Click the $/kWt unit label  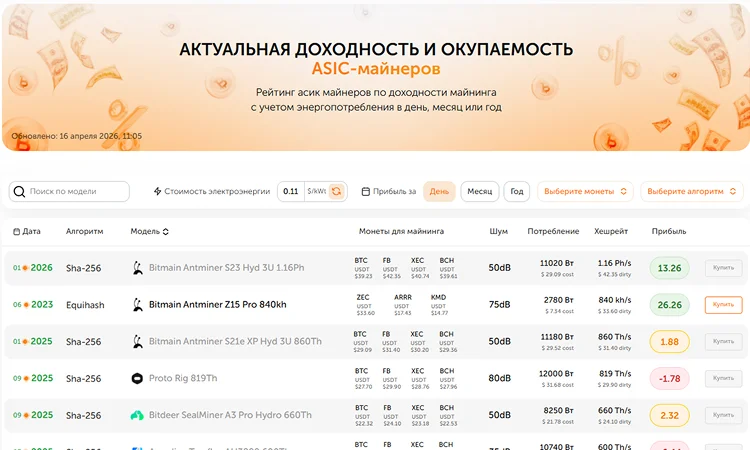coord(317,191)
